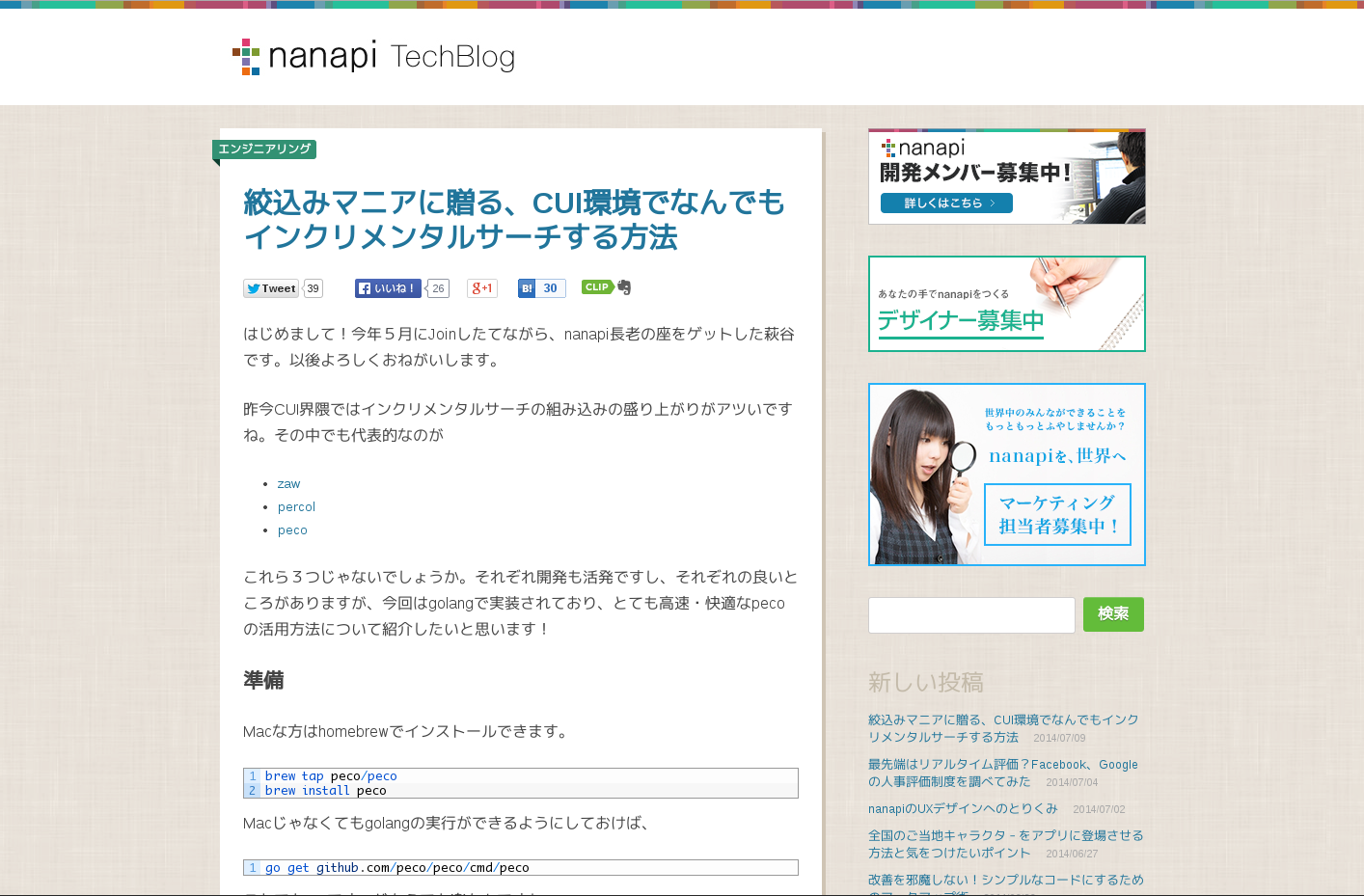Click the Hatena B! bookmark button
The width and height of the screenshot is (1364, 896).
(527, 288)
